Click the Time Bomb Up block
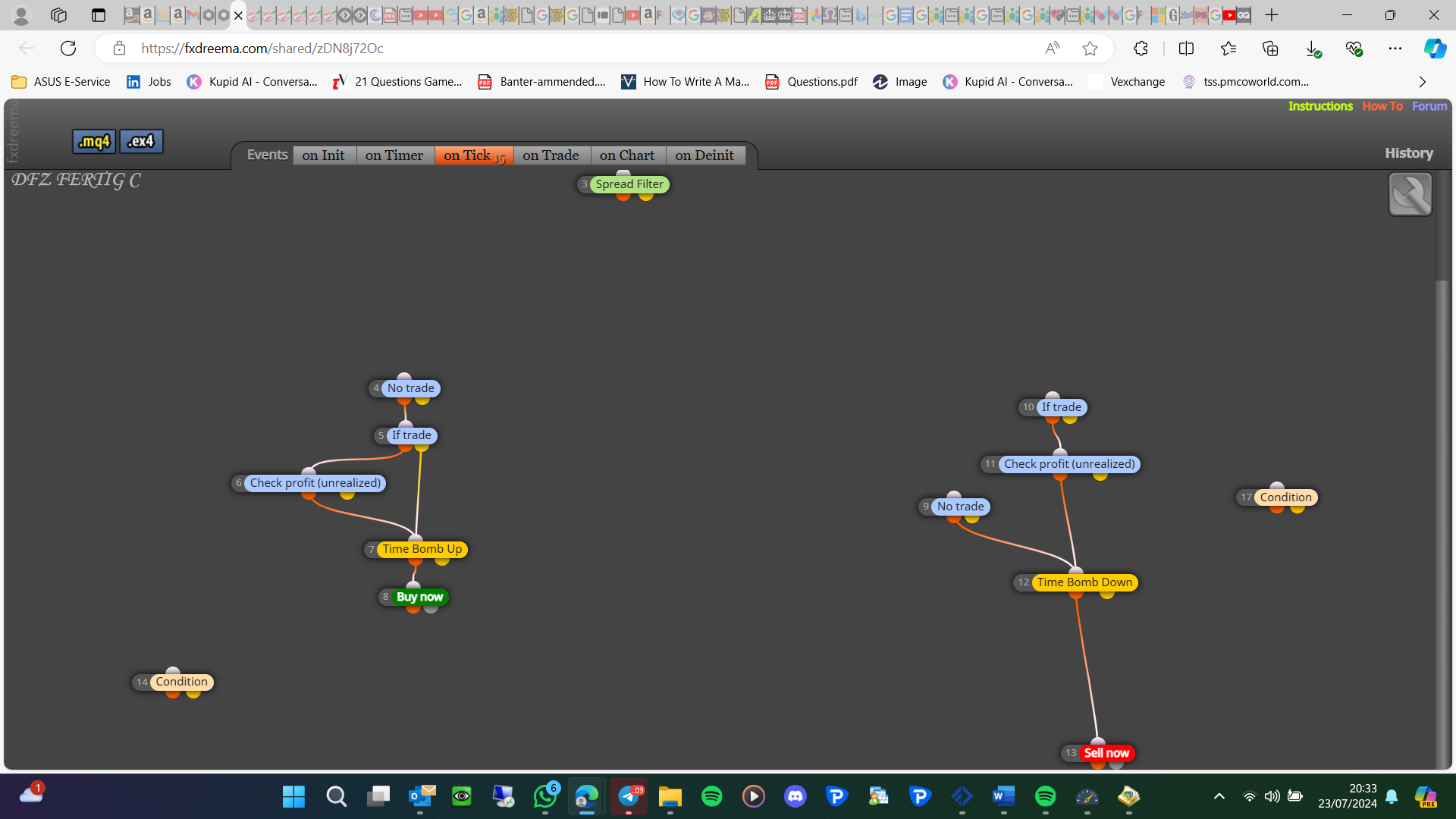 point(422,549)
